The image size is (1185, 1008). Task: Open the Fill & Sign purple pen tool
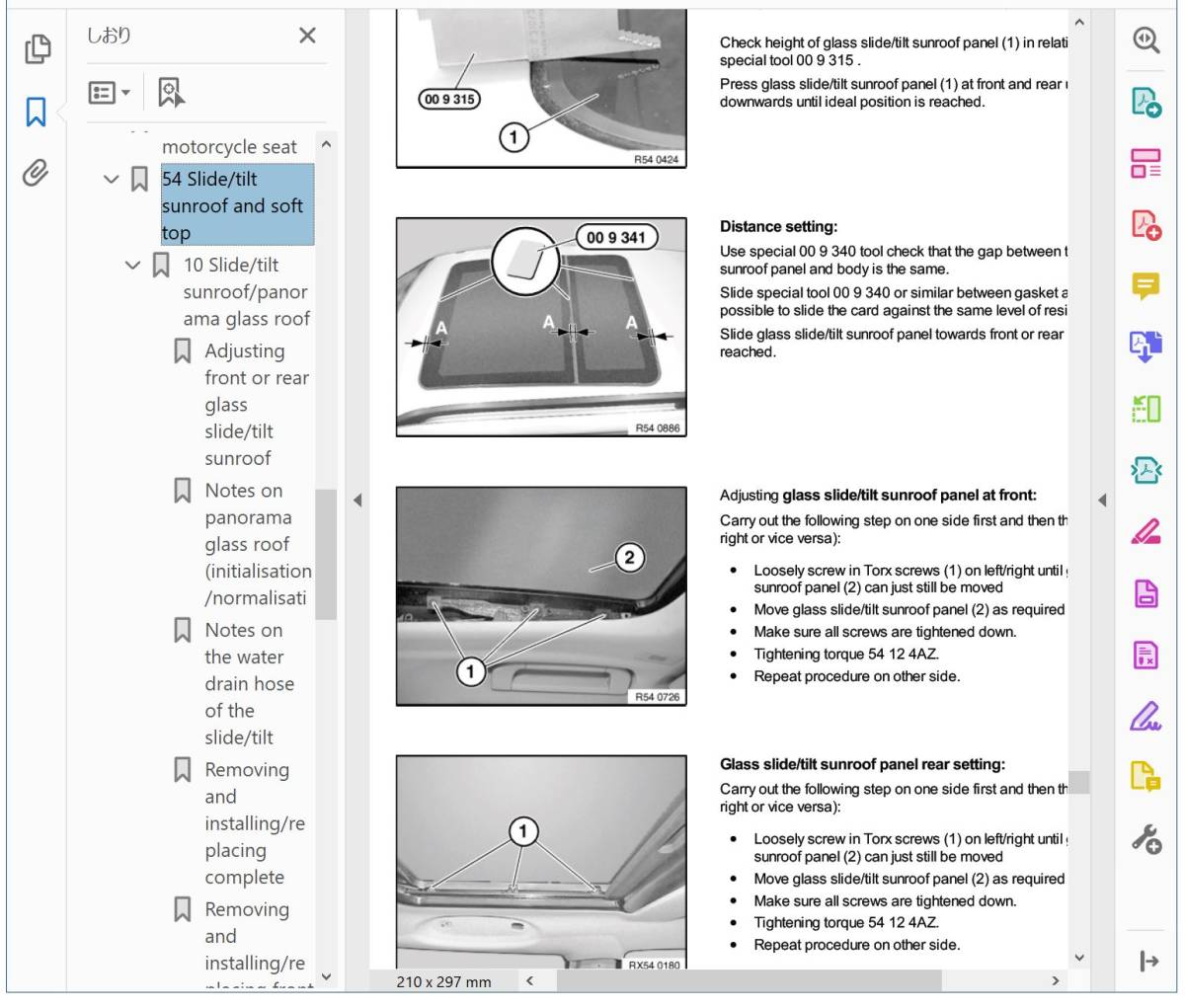click(1145, 716)
